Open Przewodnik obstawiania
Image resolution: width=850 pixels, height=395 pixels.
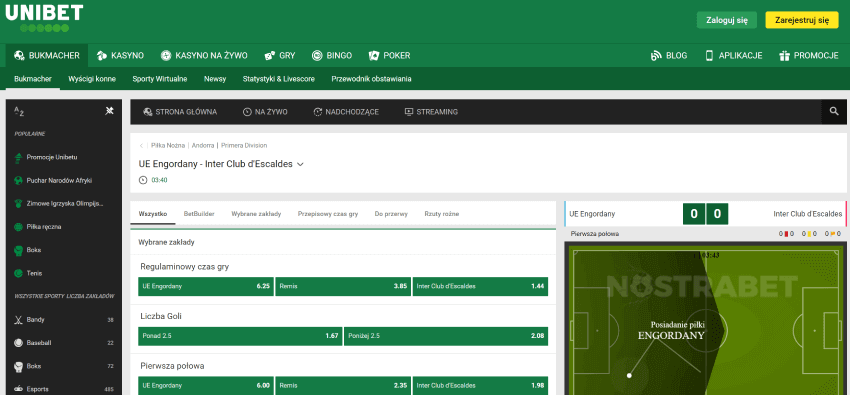tap(371, 79)
